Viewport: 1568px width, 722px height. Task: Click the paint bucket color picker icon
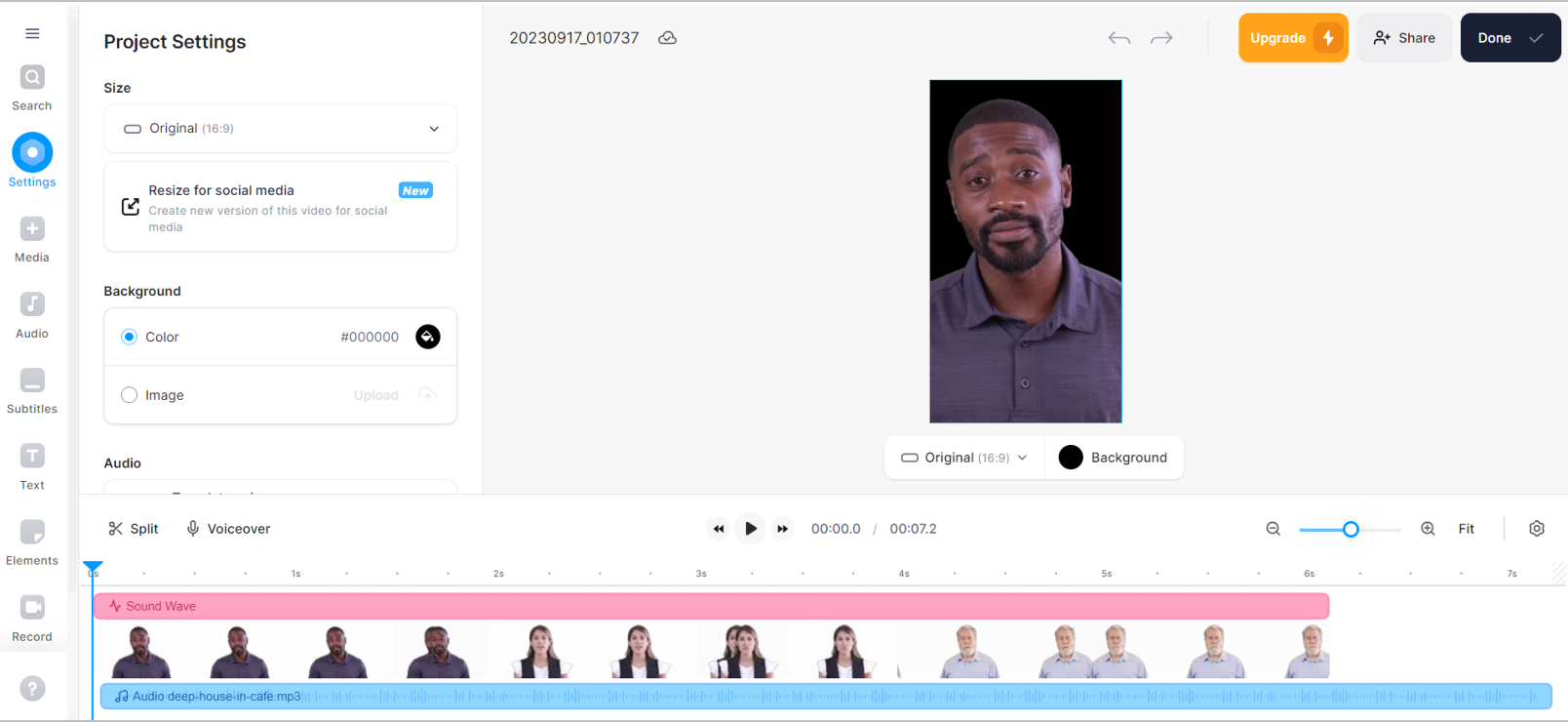(428, 337)
